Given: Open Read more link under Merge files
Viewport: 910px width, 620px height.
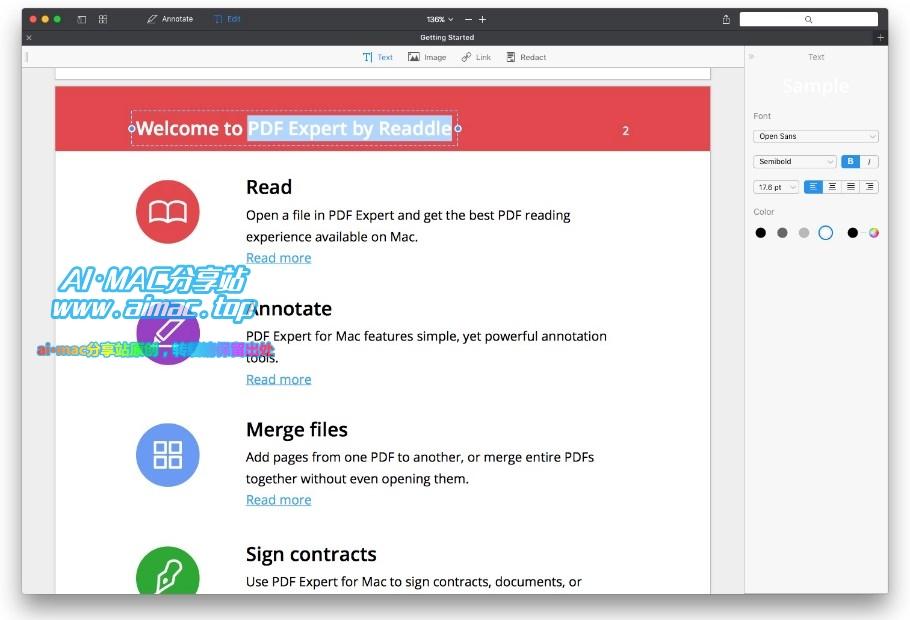Looking at the screenshot, I should click(x=279, y=500).
